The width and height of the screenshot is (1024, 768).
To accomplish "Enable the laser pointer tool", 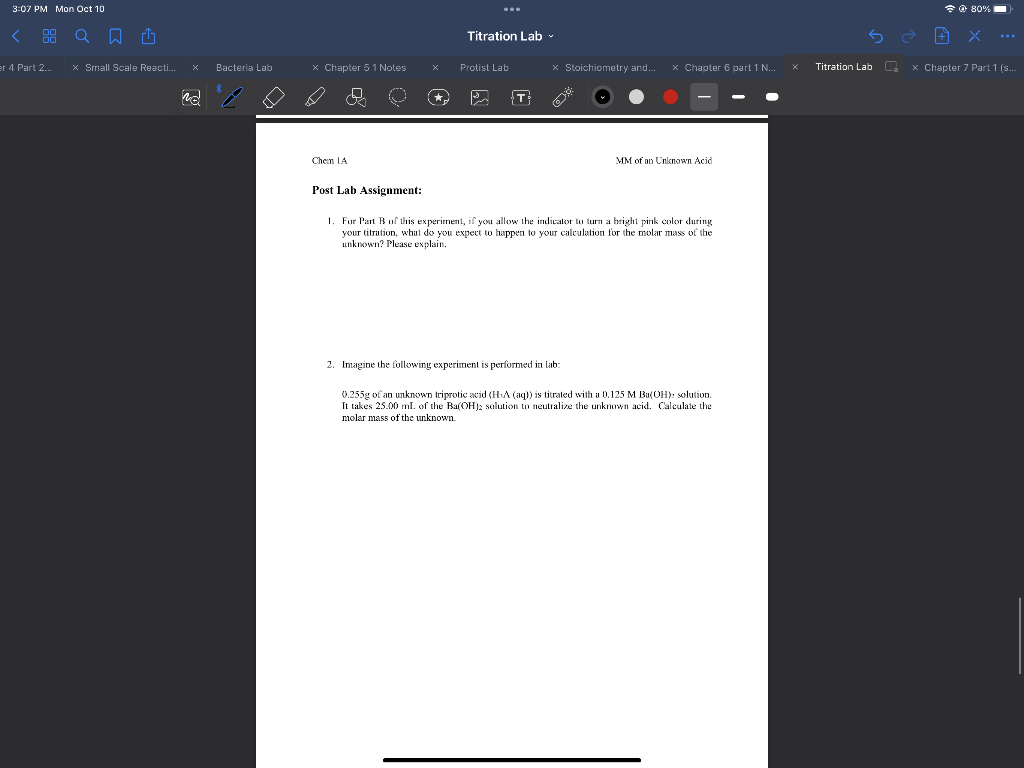I will coord(561,96).
